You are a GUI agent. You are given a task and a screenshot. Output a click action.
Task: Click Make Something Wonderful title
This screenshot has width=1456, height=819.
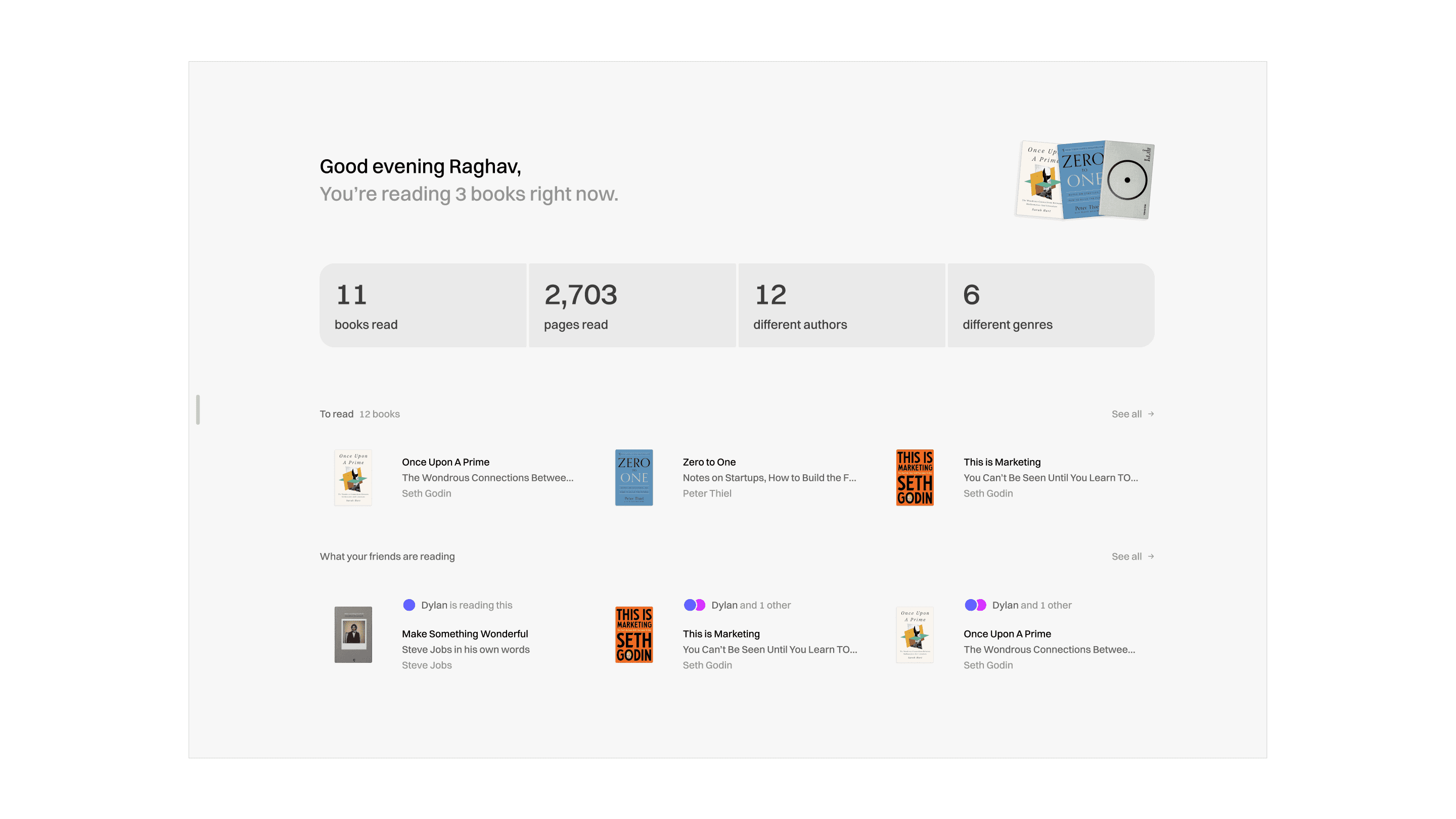coord(465,633)
